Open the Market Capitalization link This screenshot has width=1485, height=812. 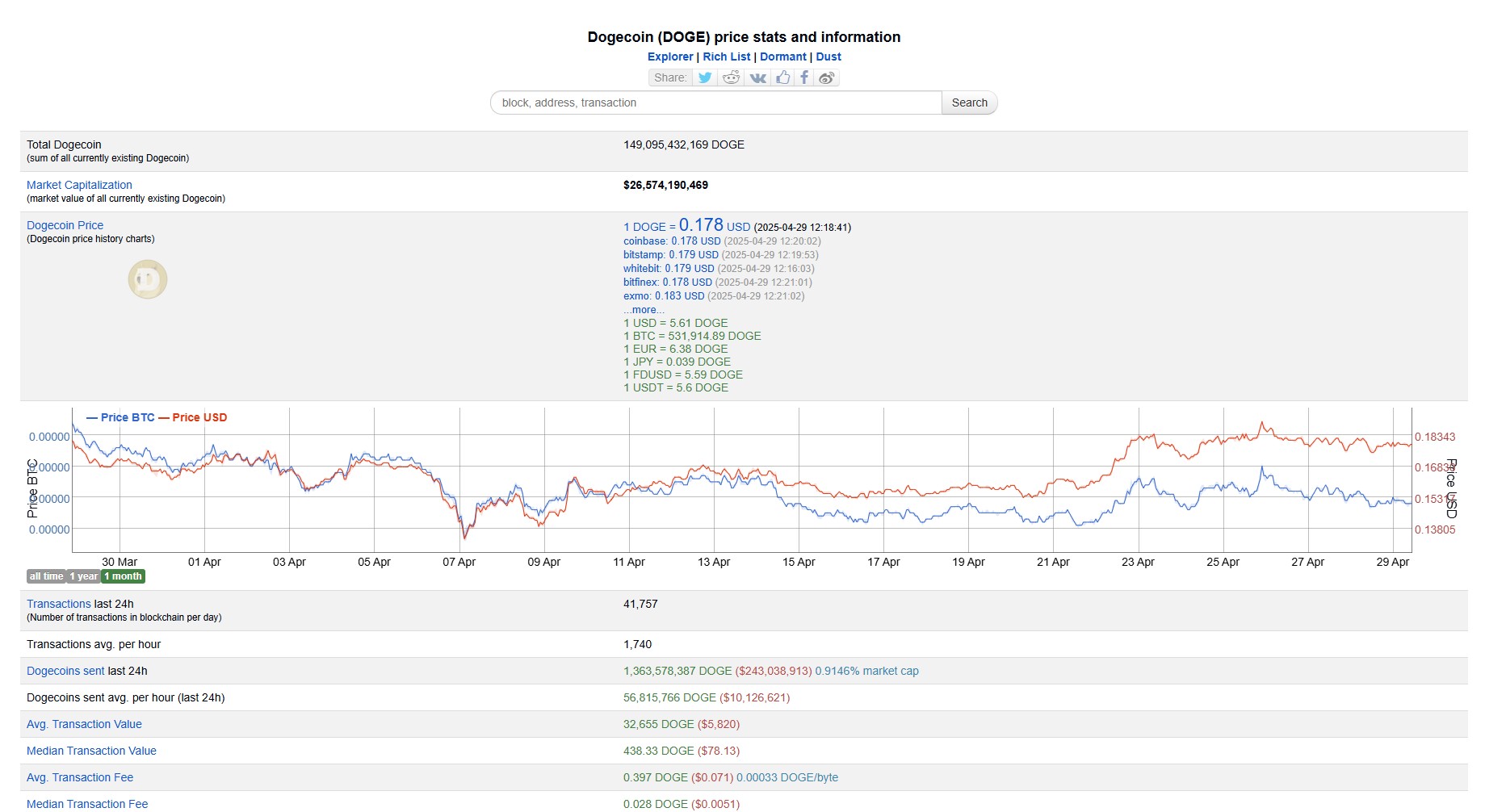[x=79, y=185]
